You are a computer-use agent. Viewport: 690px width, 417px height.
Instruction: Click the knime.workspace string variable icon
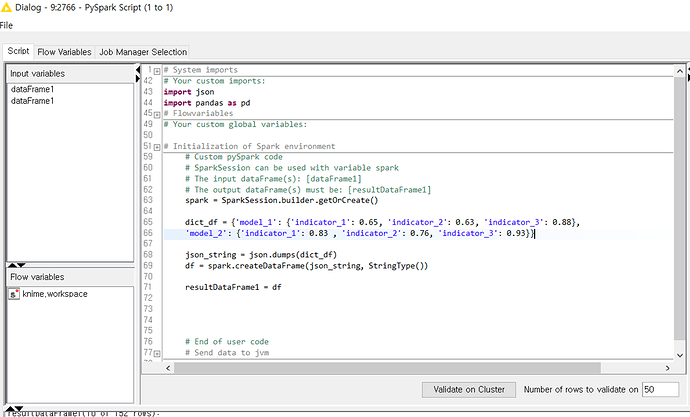click(x=14, y=294)
